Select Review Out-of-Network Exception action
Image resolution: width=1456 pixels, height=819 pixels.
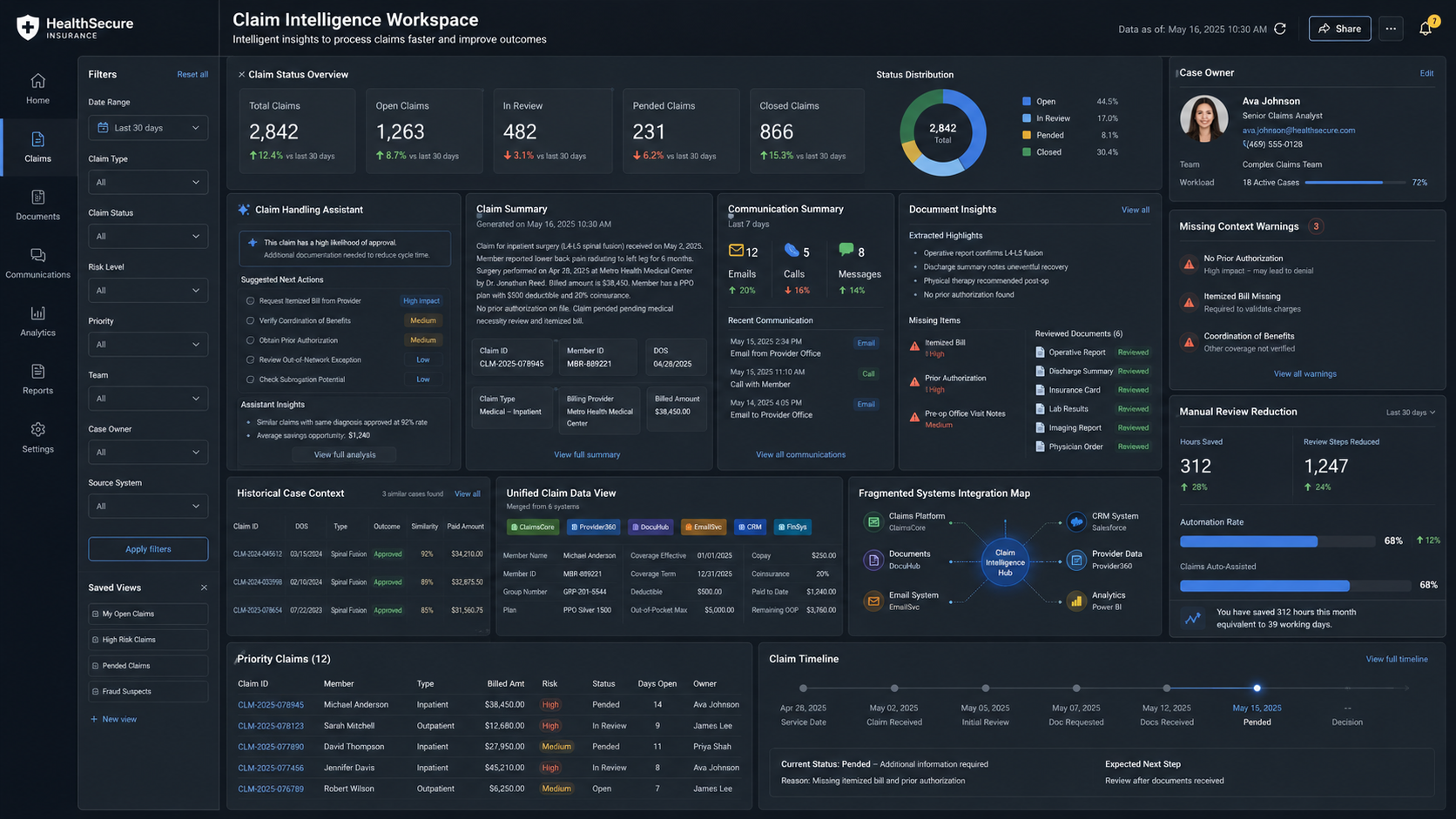[250, 359]
